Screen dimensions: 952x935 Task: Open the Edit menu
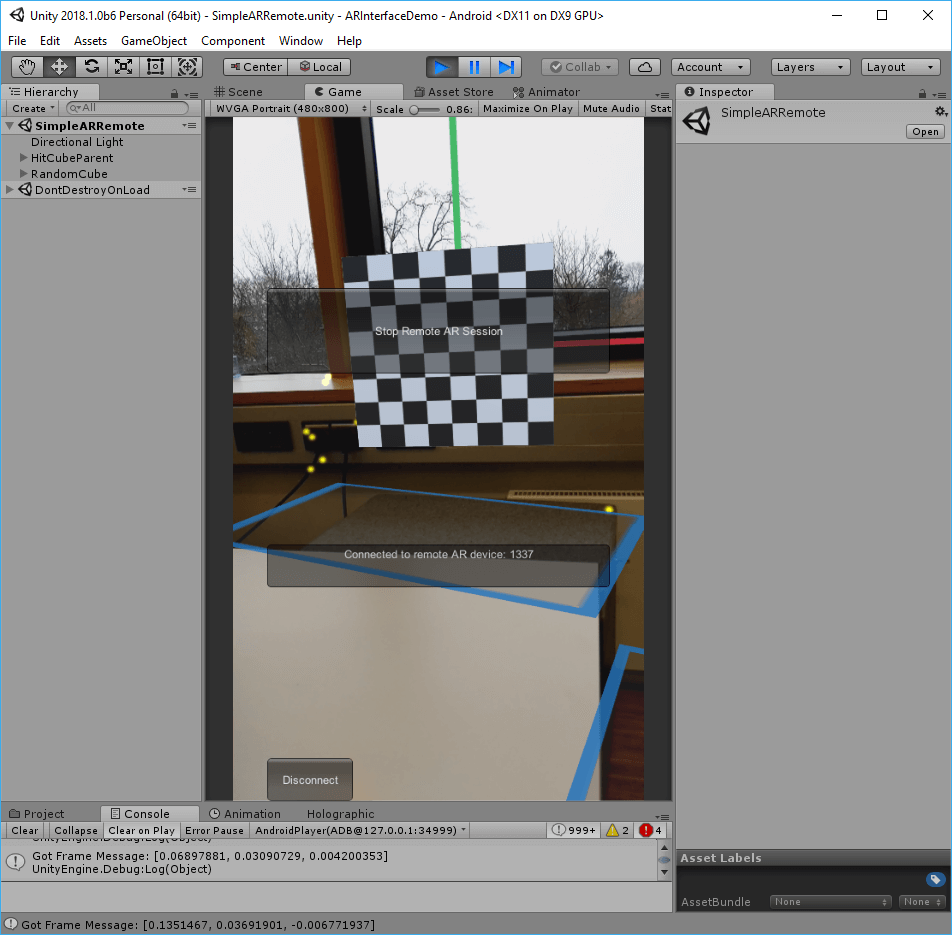(x=50, y=41)
